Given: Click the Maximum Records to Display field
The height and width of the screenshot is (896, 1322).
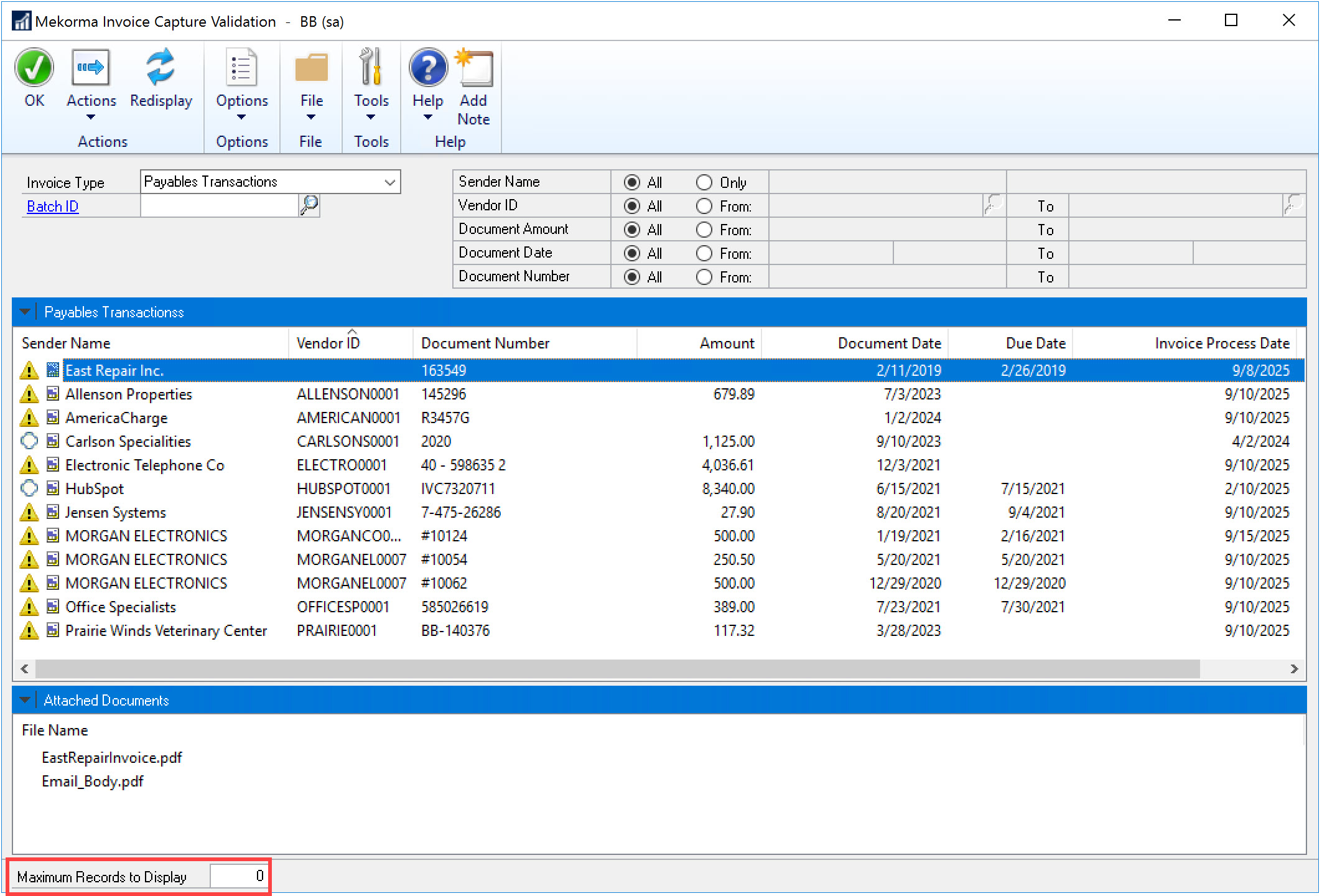Looking at the screenshot, I should pos(238,876).
